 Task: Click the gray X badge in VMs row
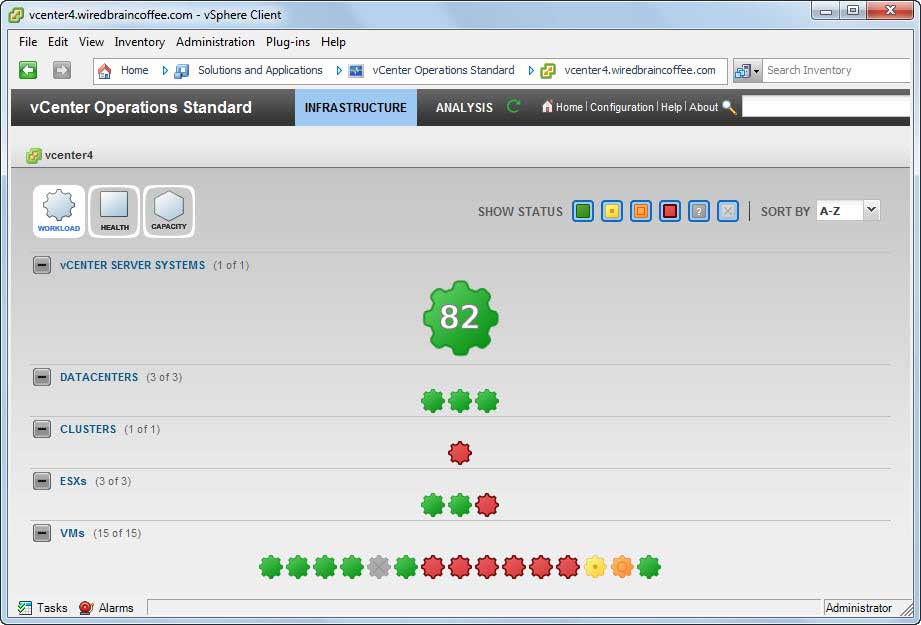click(x=379, y=567)
